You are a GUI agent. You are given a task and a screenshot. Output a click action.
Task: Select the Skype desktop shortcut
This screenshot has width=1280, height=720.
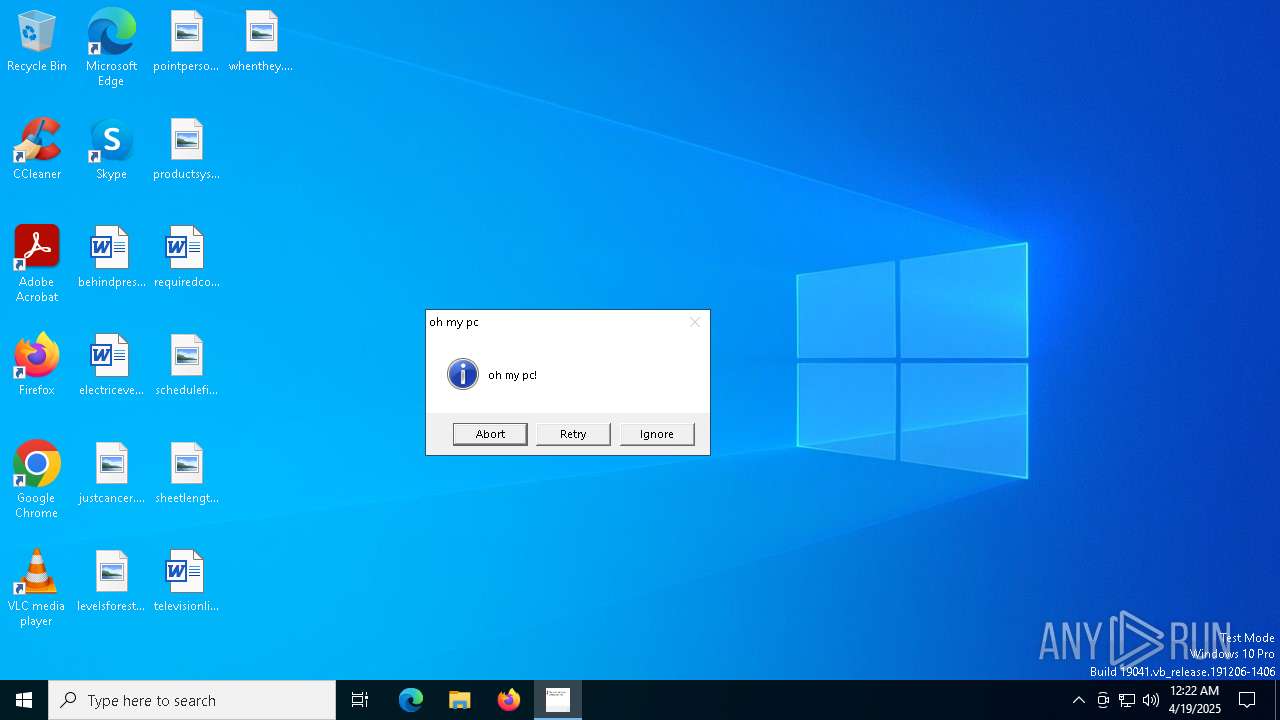tap(111, 150)
